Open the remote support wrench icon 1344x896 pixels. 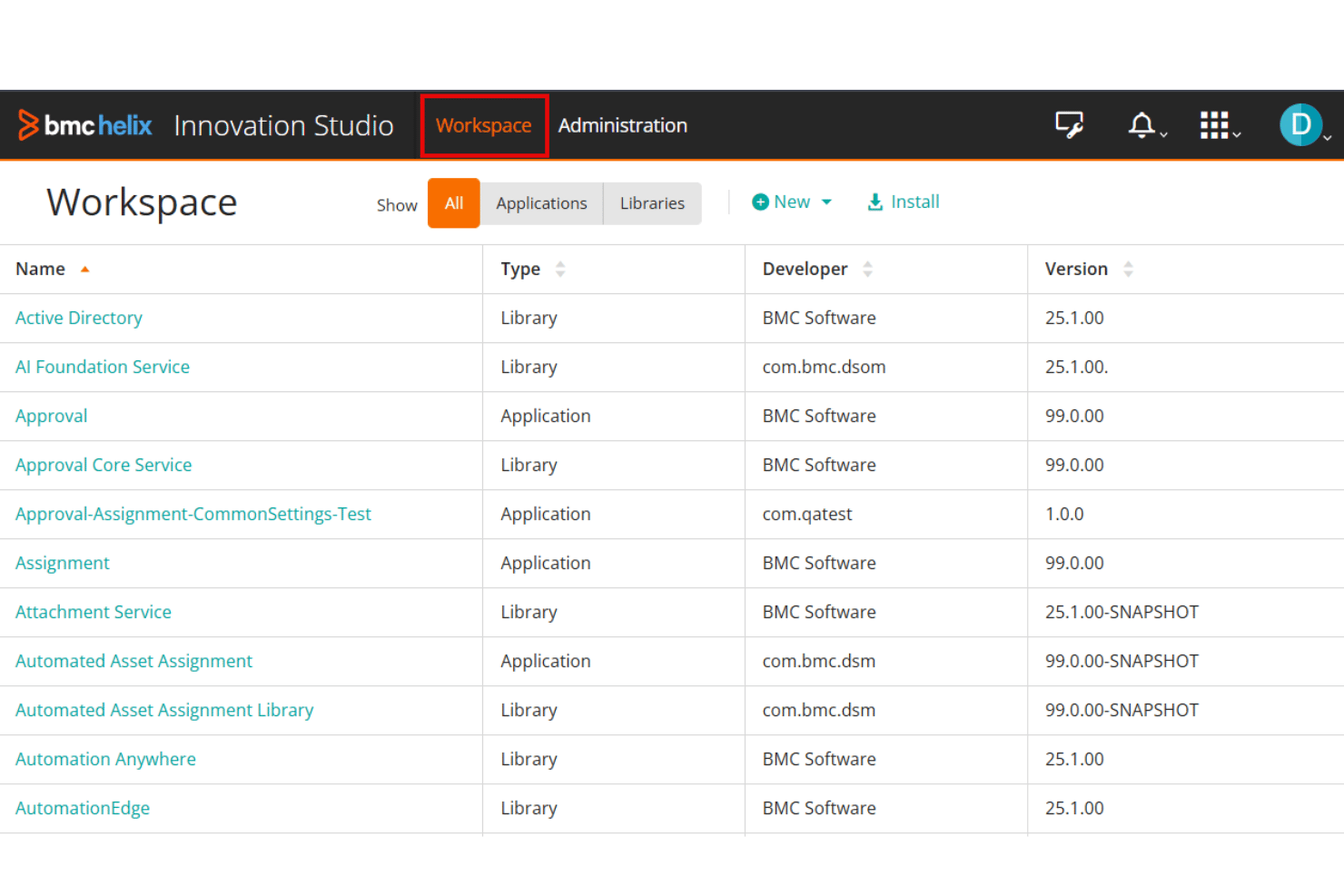point(1070,124)
